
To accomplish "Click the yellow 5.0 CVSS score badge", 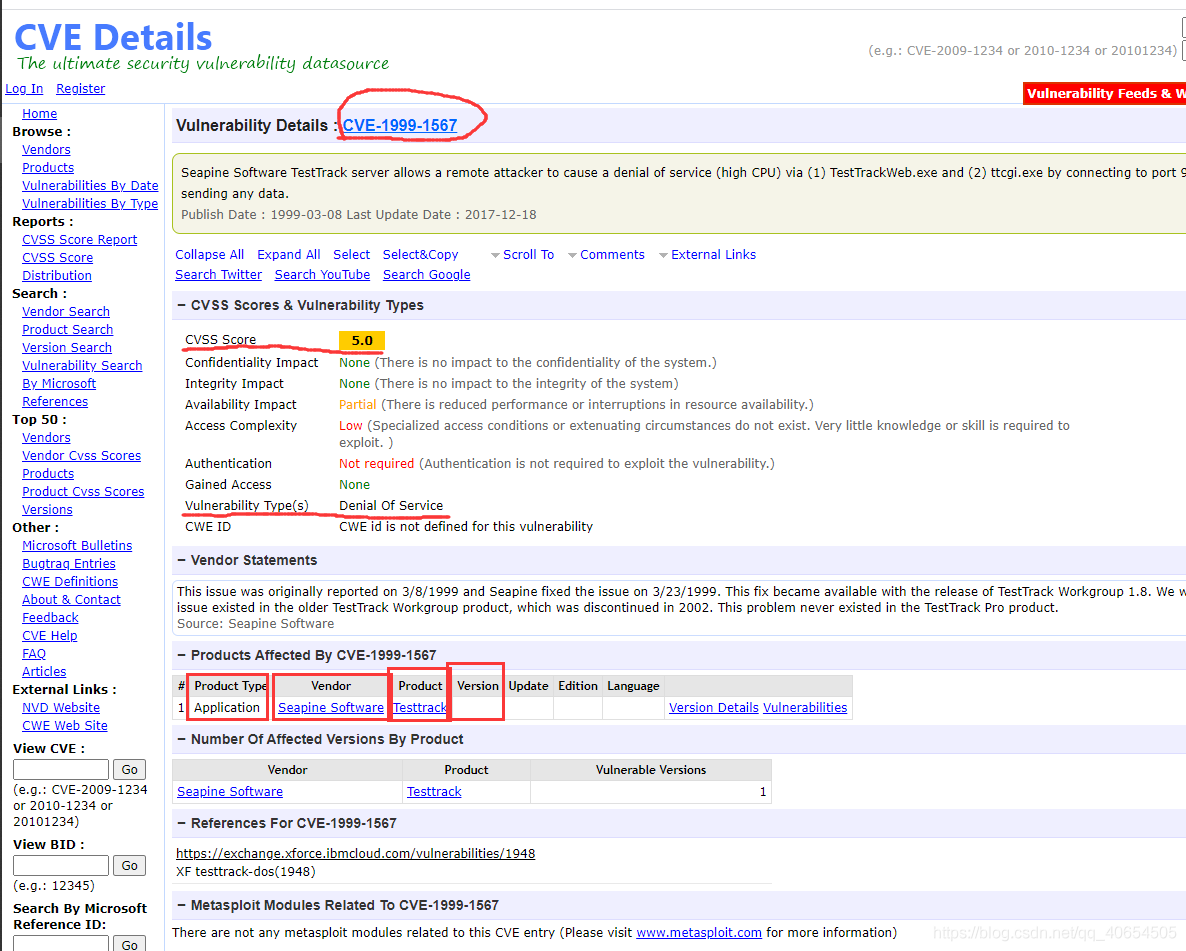I will tap(362, 340).
